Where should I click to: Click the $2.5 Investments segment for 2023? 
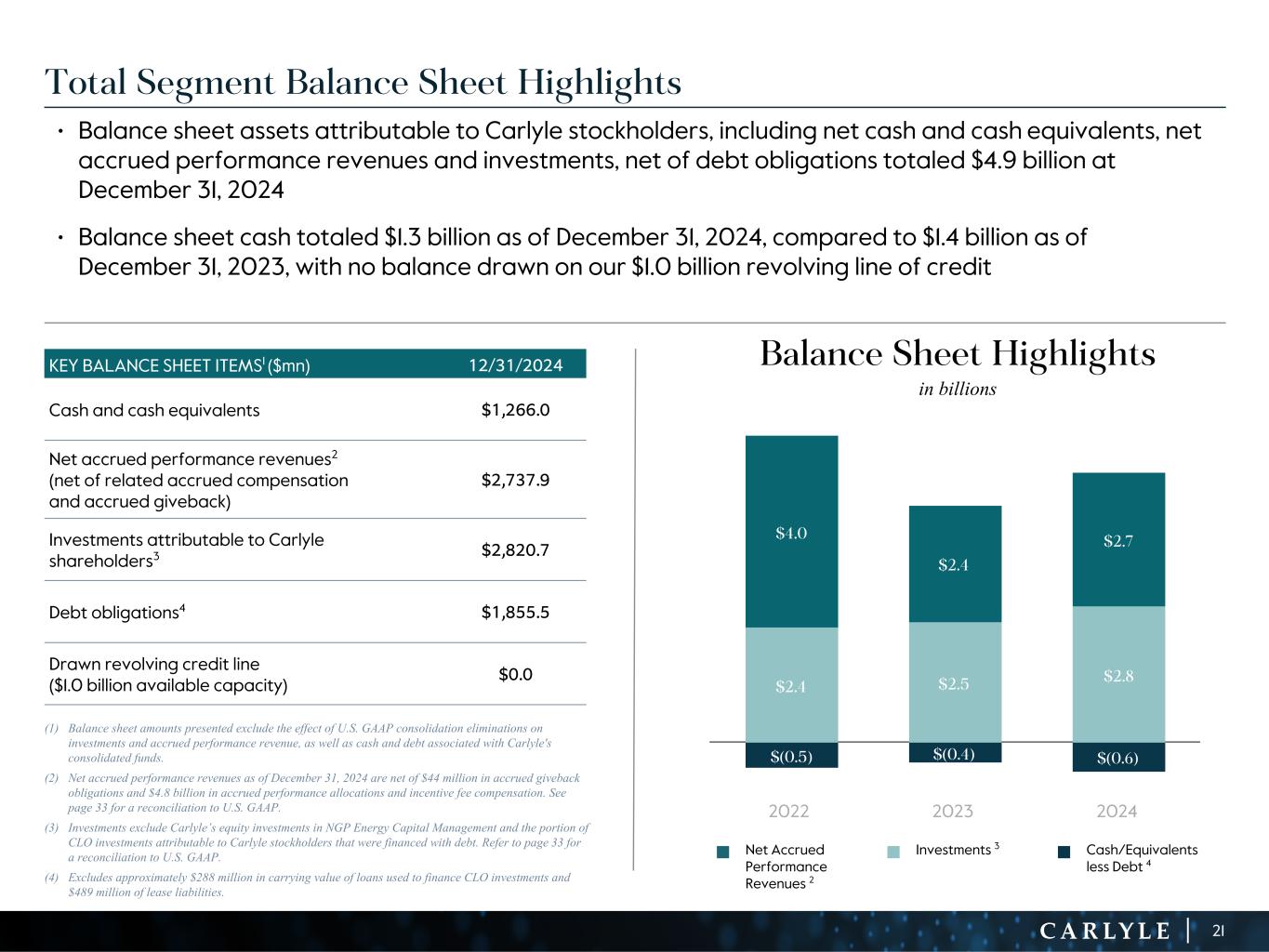tap(954, 683)
